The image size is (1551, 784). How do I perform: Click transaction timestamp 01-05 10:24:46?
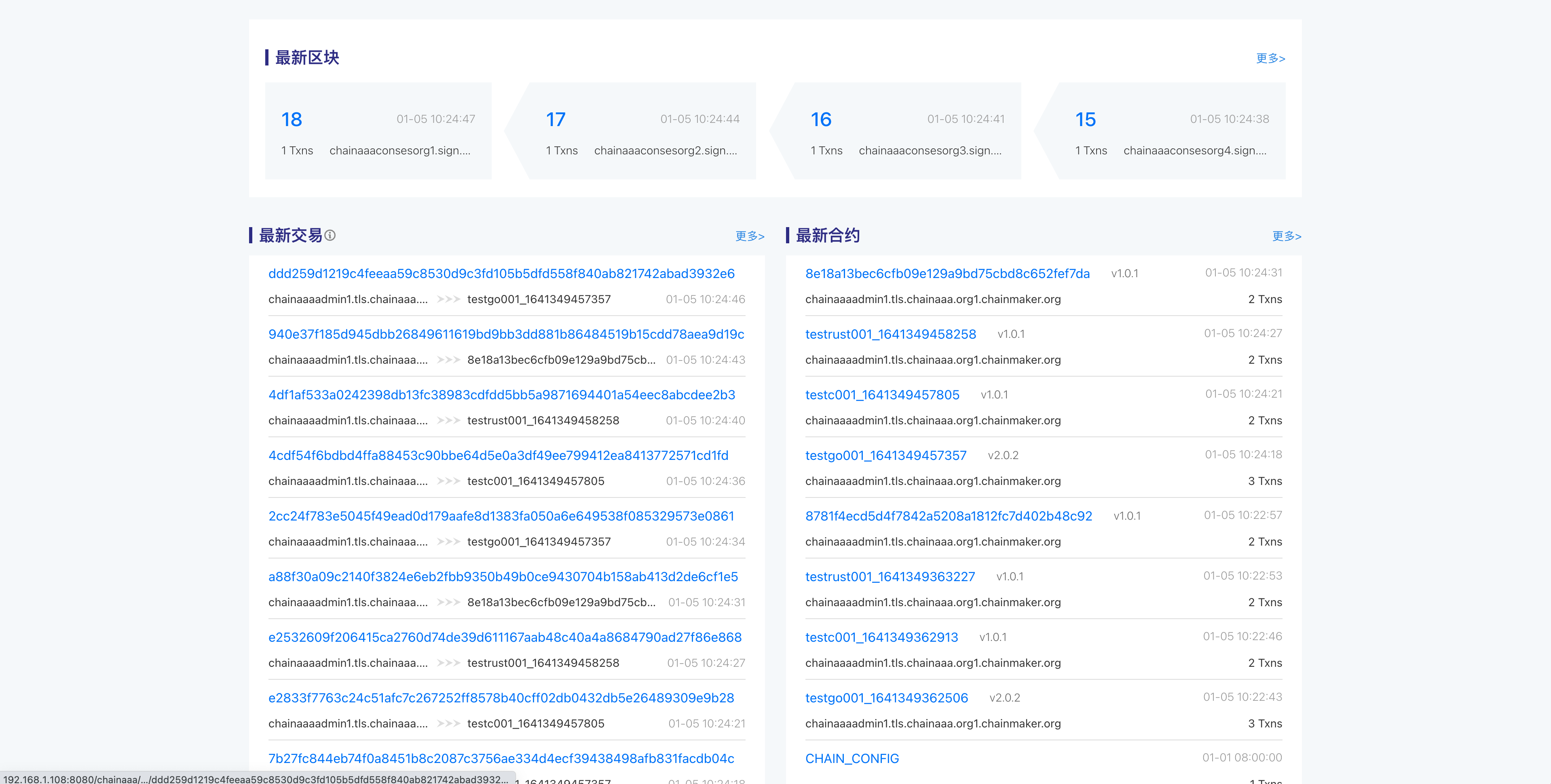coord(706,299)
